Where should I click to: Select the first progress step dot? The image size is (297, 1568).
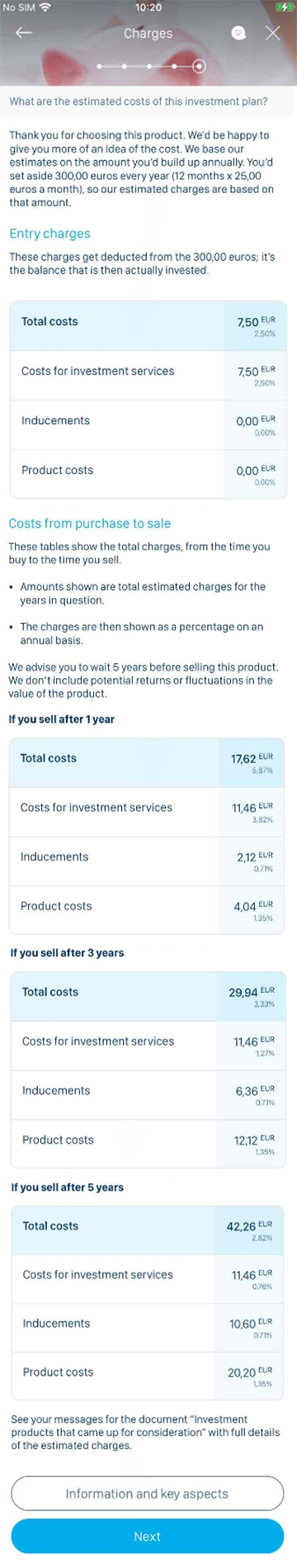point(99,66)
